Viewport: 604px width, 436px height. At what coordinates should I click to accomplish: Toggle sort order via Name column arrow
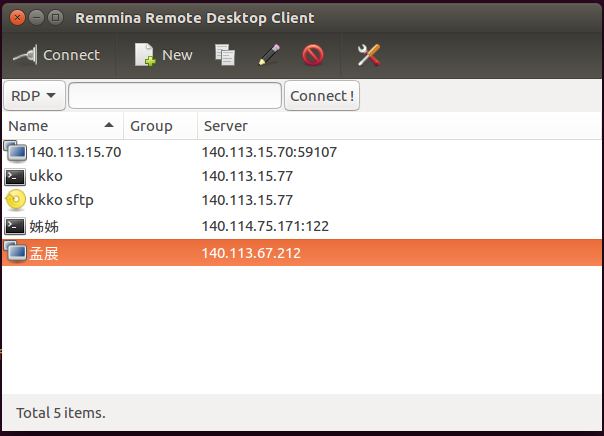[x=109, y=125]
